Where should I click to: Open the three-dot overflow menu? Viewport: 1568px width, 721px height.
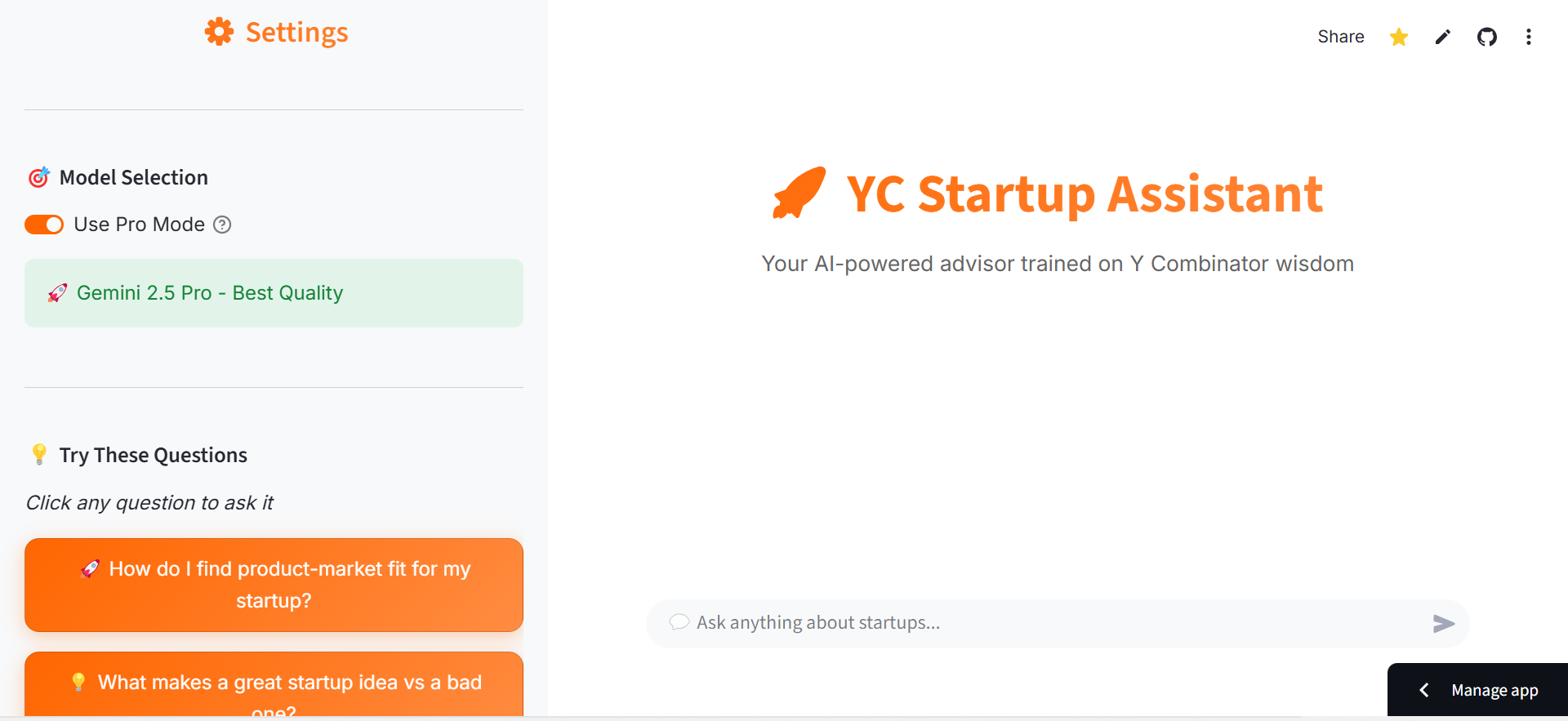(x=1529, y=37)
